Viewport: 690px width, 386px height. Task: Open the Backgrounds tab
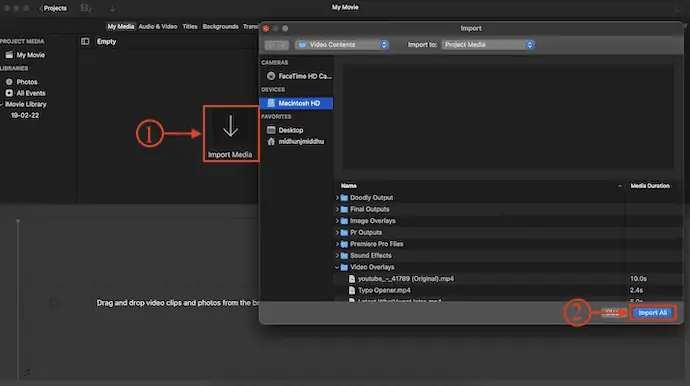point(220,26)
